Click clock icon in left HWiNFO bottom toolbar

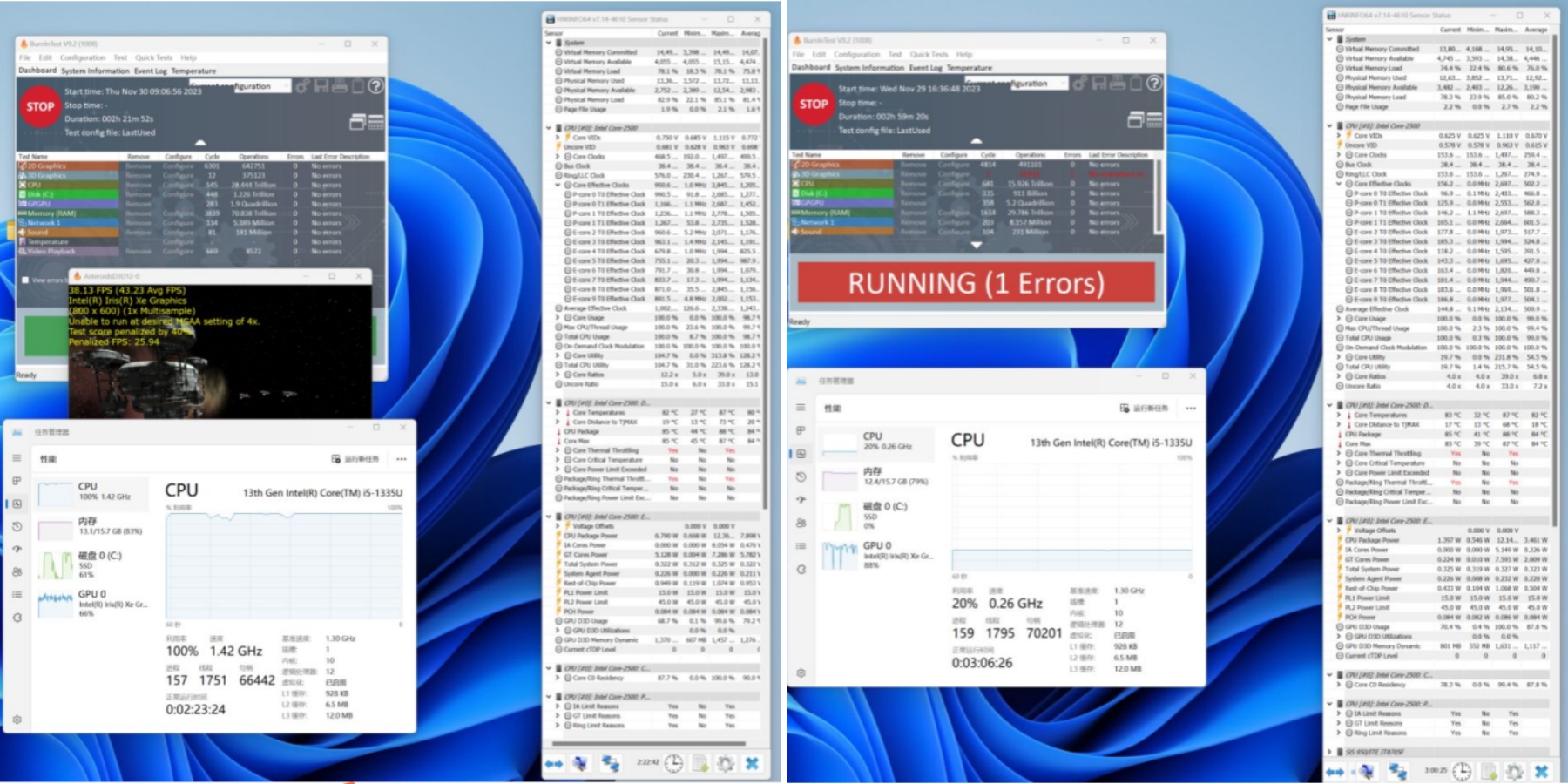673,763
